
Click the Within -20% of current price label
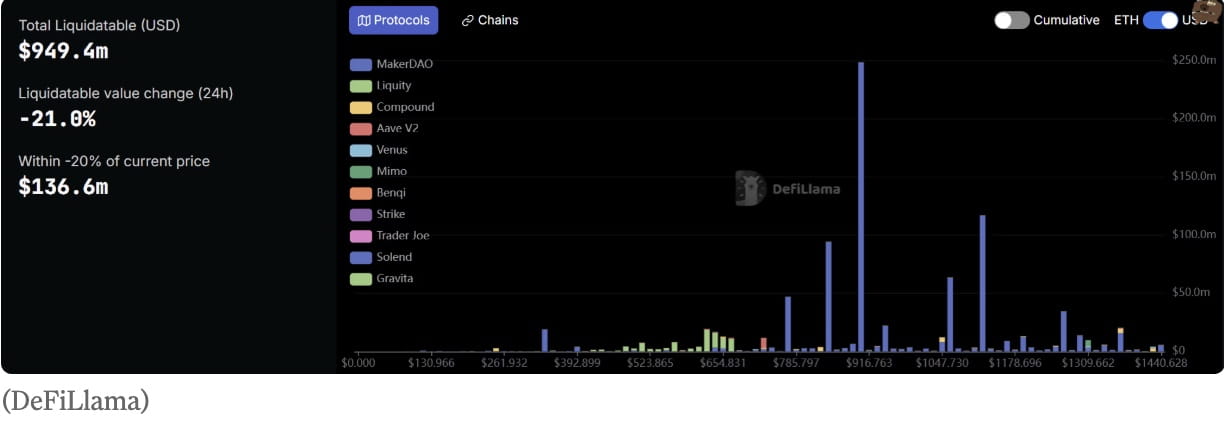tap(115, 161)
